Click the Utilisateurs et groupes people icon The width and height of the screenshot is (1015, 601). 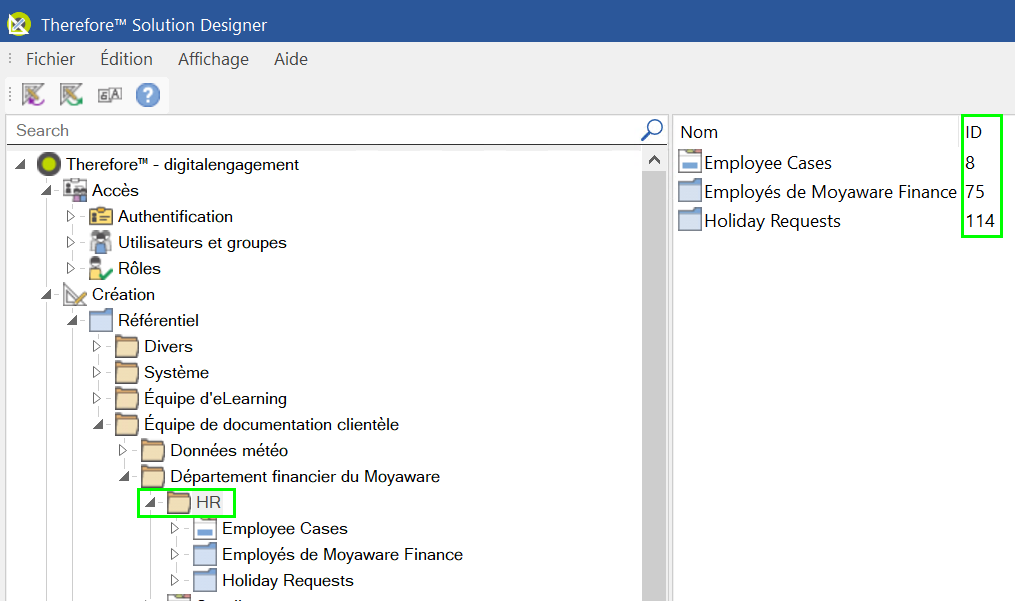pyautogui.click(x=100, y=242)
